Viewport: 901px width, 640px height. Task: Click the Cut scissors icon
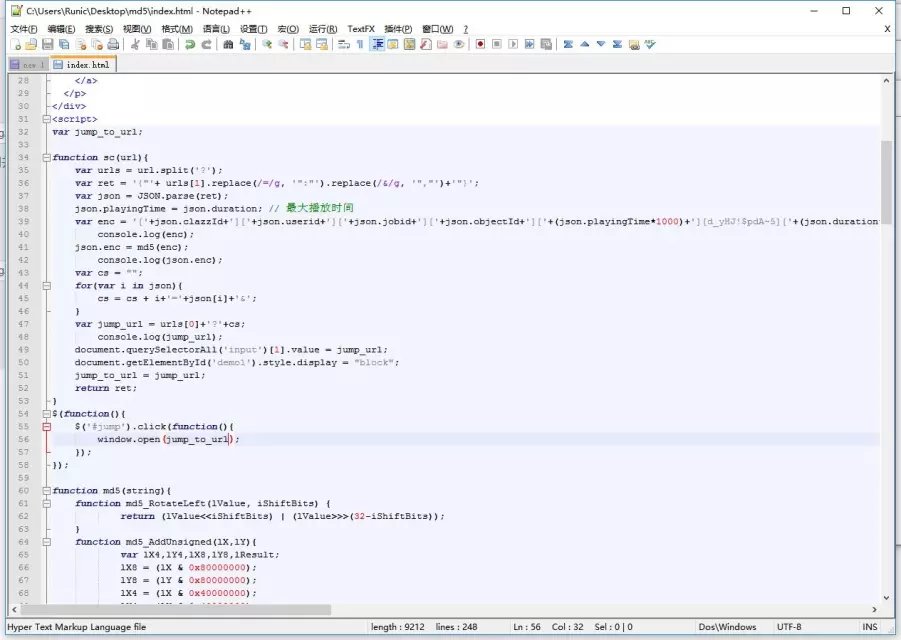click(x=135, y=44)
